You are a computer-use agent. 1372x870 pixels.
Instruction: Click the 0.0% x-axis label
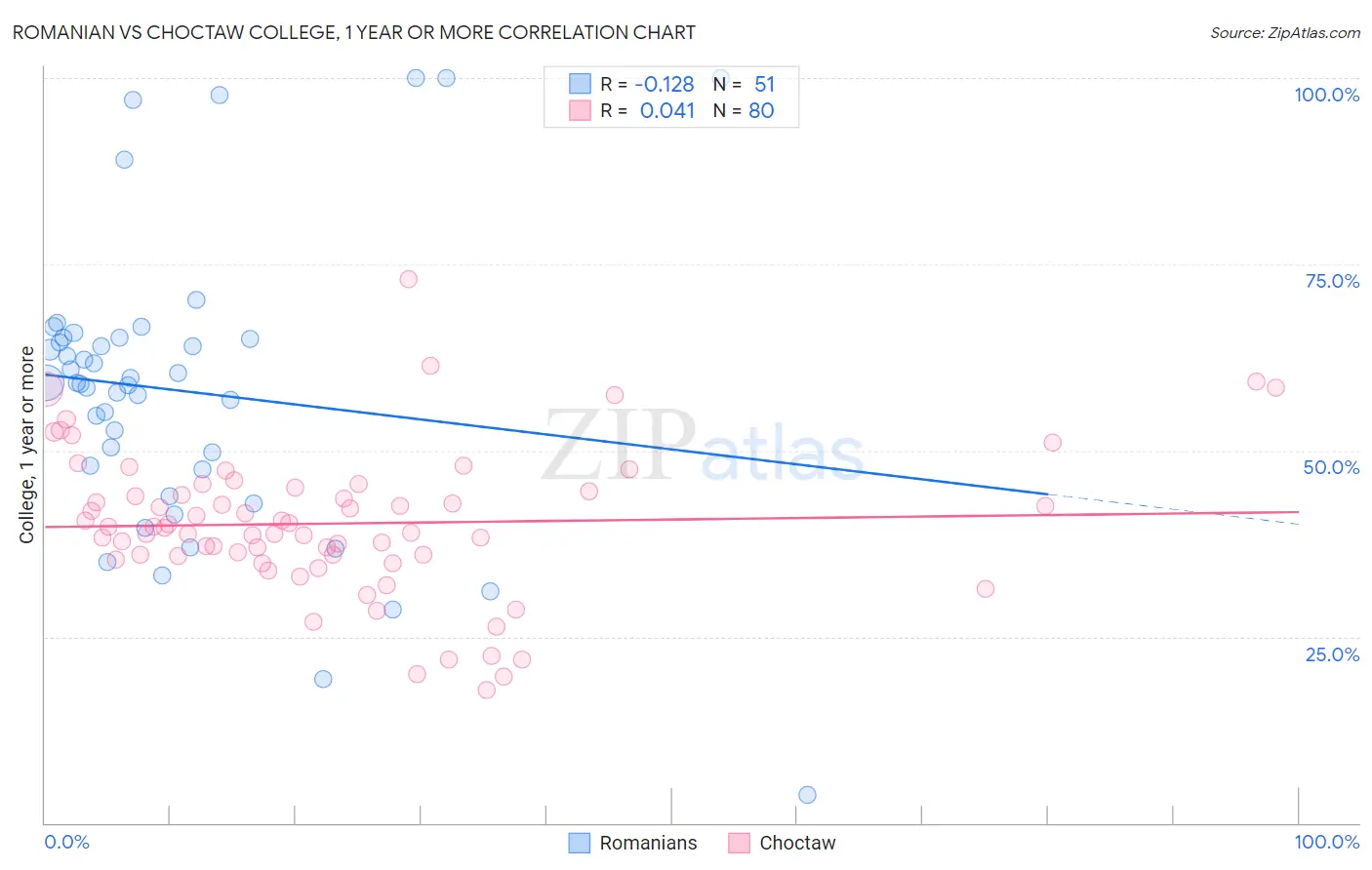click(66, 842)
